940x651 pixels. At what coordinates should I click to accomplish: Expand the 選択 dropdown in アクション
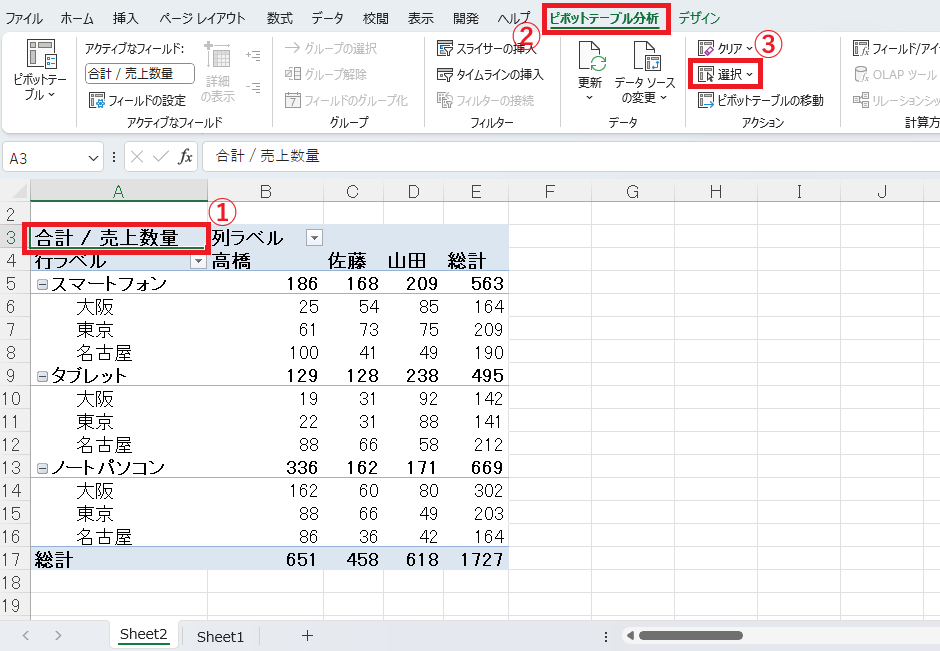725,74
